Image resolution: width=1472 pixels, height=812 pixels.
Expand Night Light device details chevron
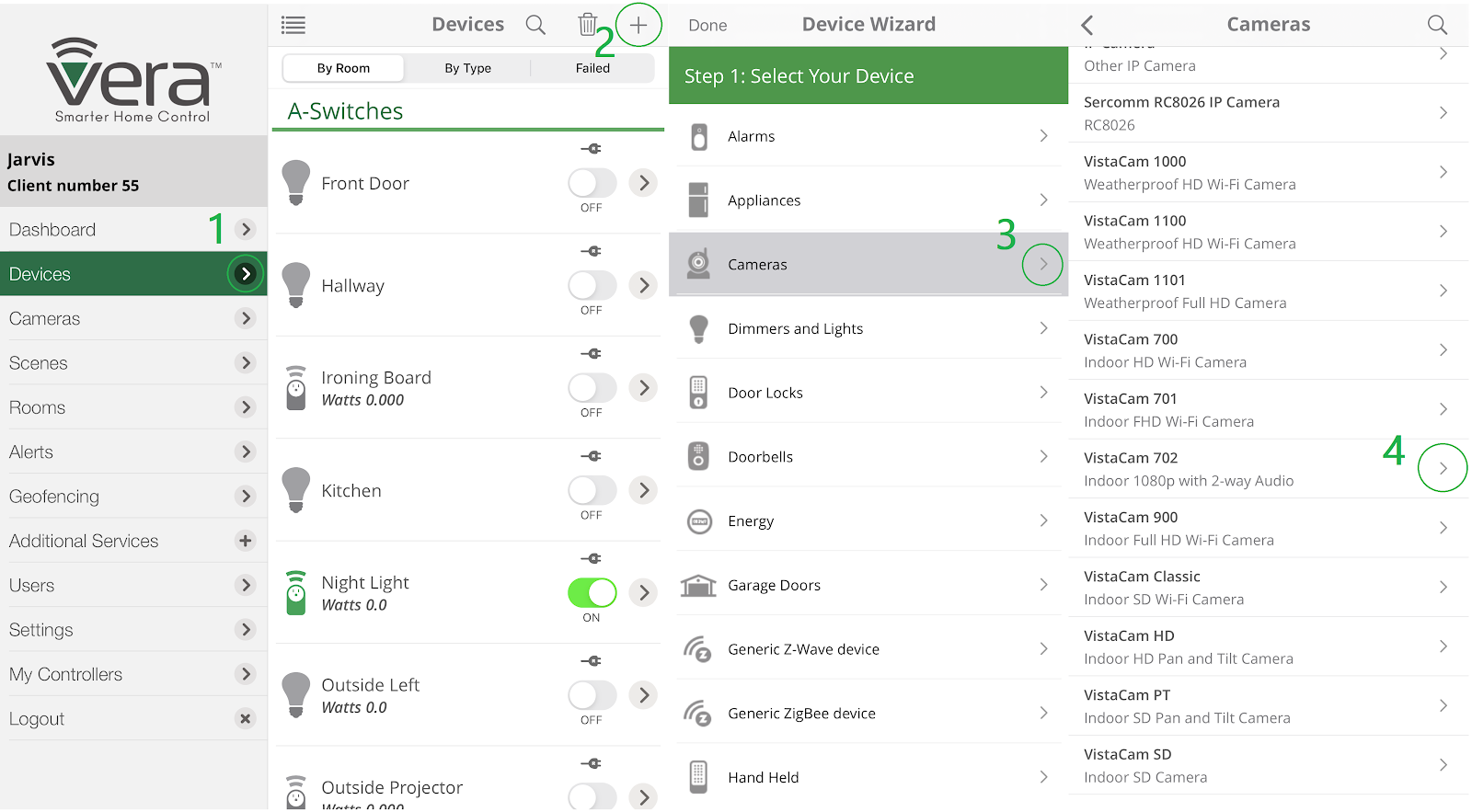point(644,593)
